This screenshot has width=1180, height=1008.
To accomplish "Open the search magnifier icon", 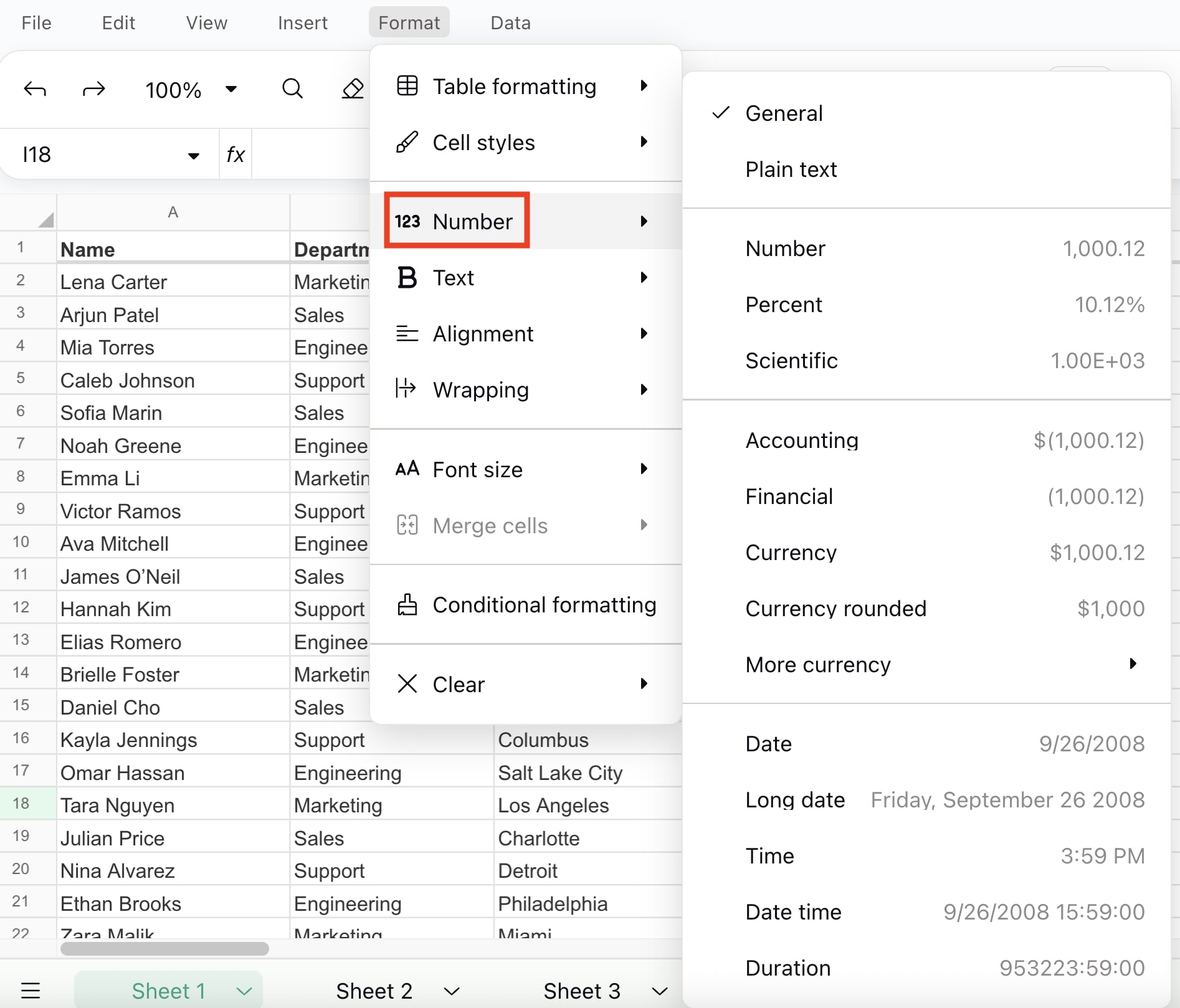I will [x=292, y=88].
